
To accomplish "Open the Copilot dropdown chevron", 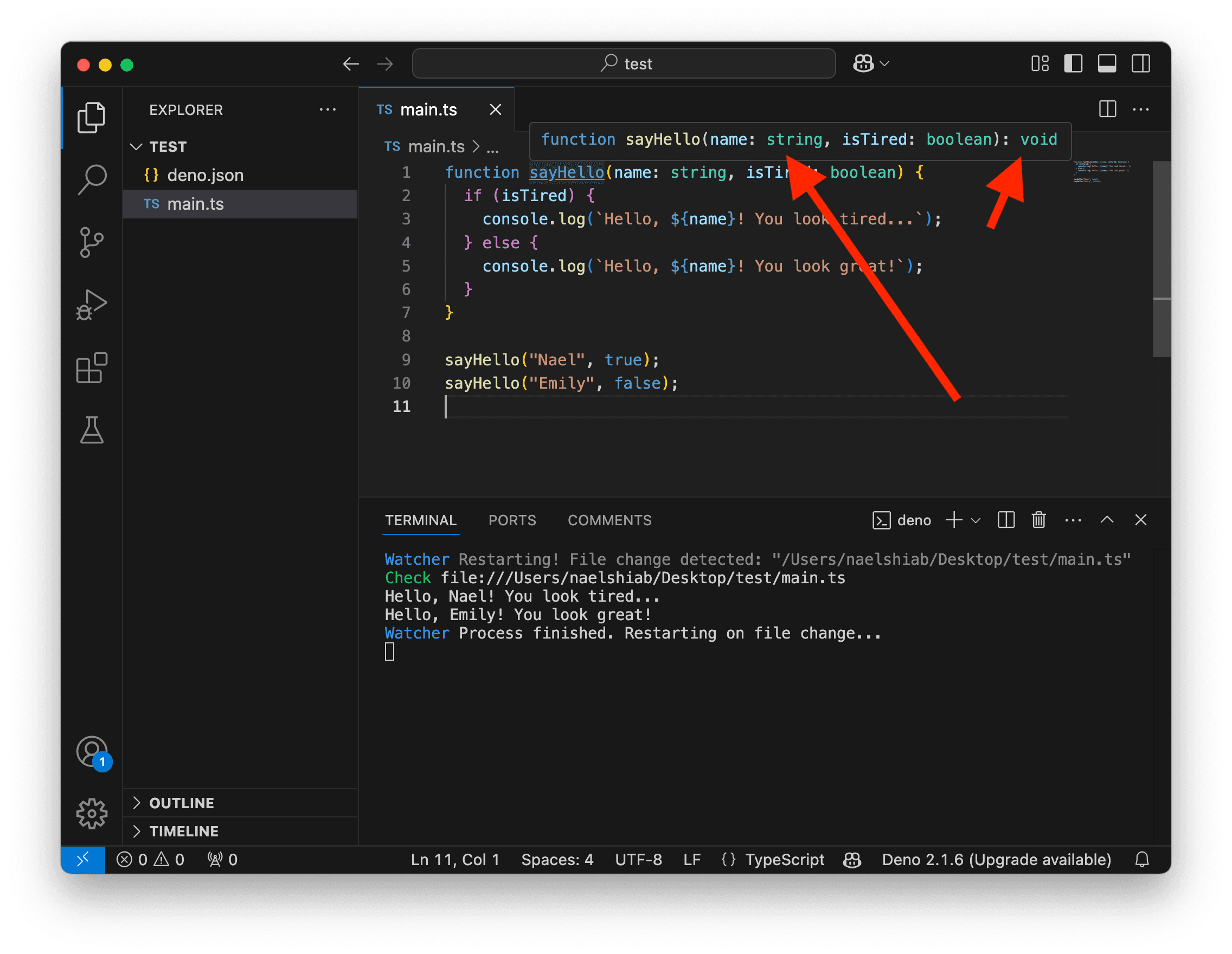I will [x=884, y=64].
